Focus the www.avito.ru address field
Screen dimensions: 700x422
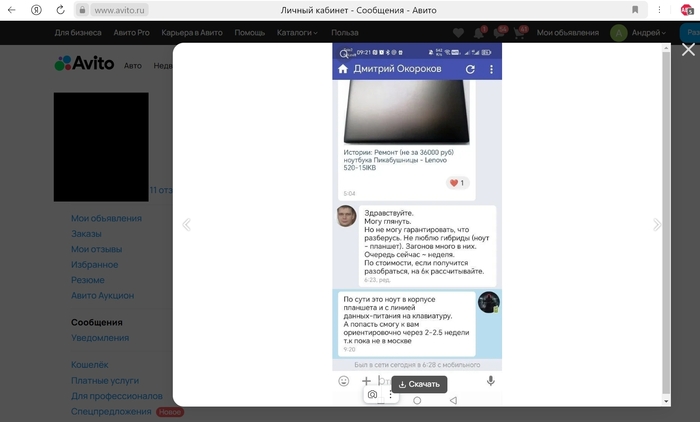pos(119,10)
